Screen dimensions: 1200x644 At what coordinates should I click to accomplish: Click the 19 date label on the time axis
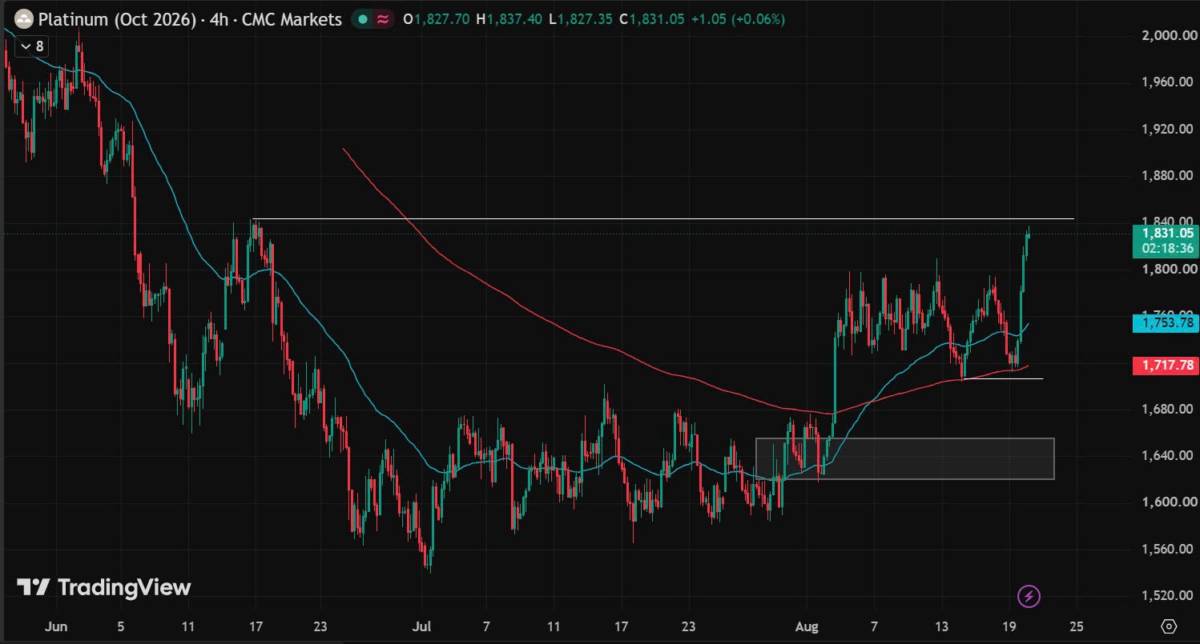[x=1009, y=626]
